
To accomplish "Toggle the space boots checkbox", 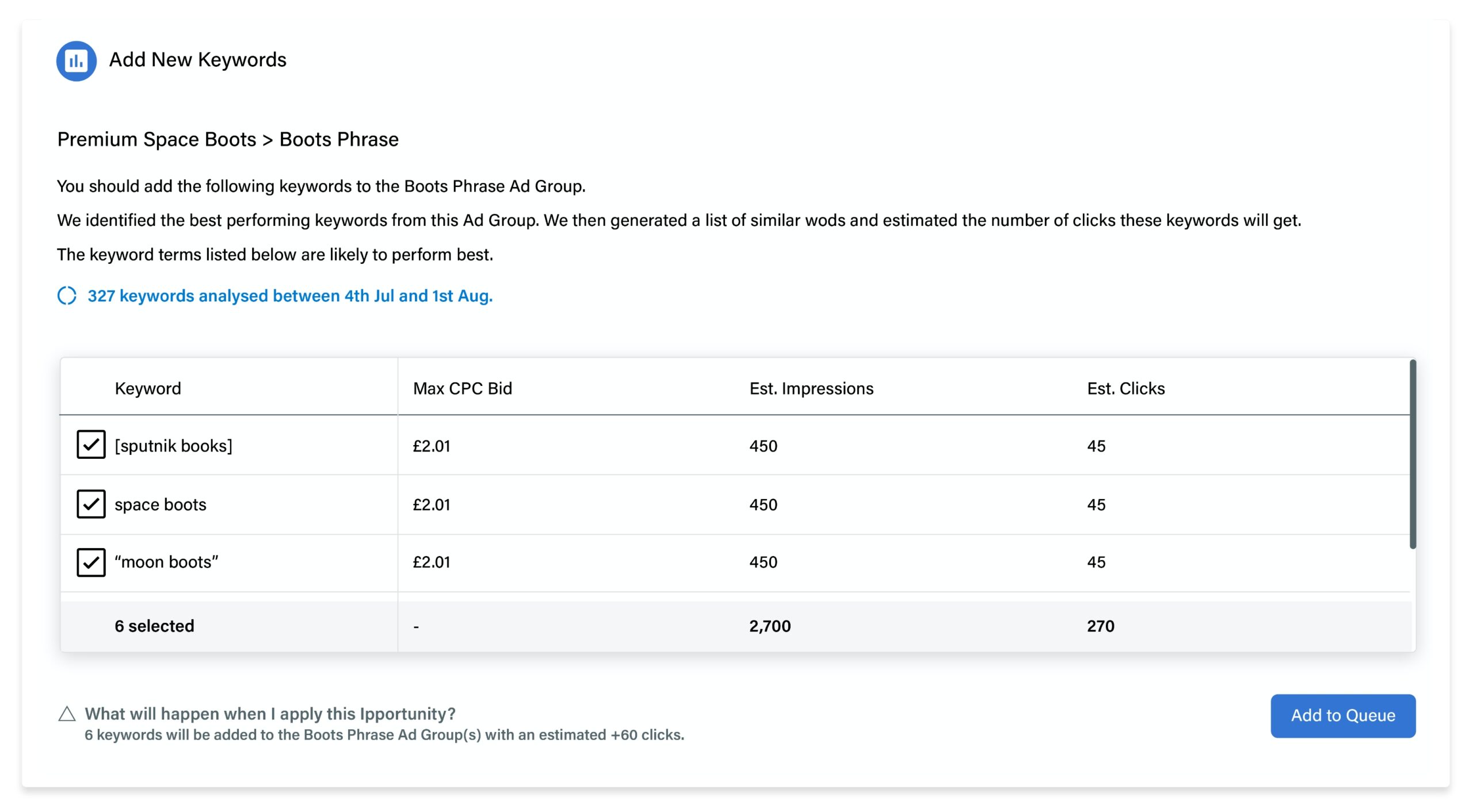I will pos(91,504).
